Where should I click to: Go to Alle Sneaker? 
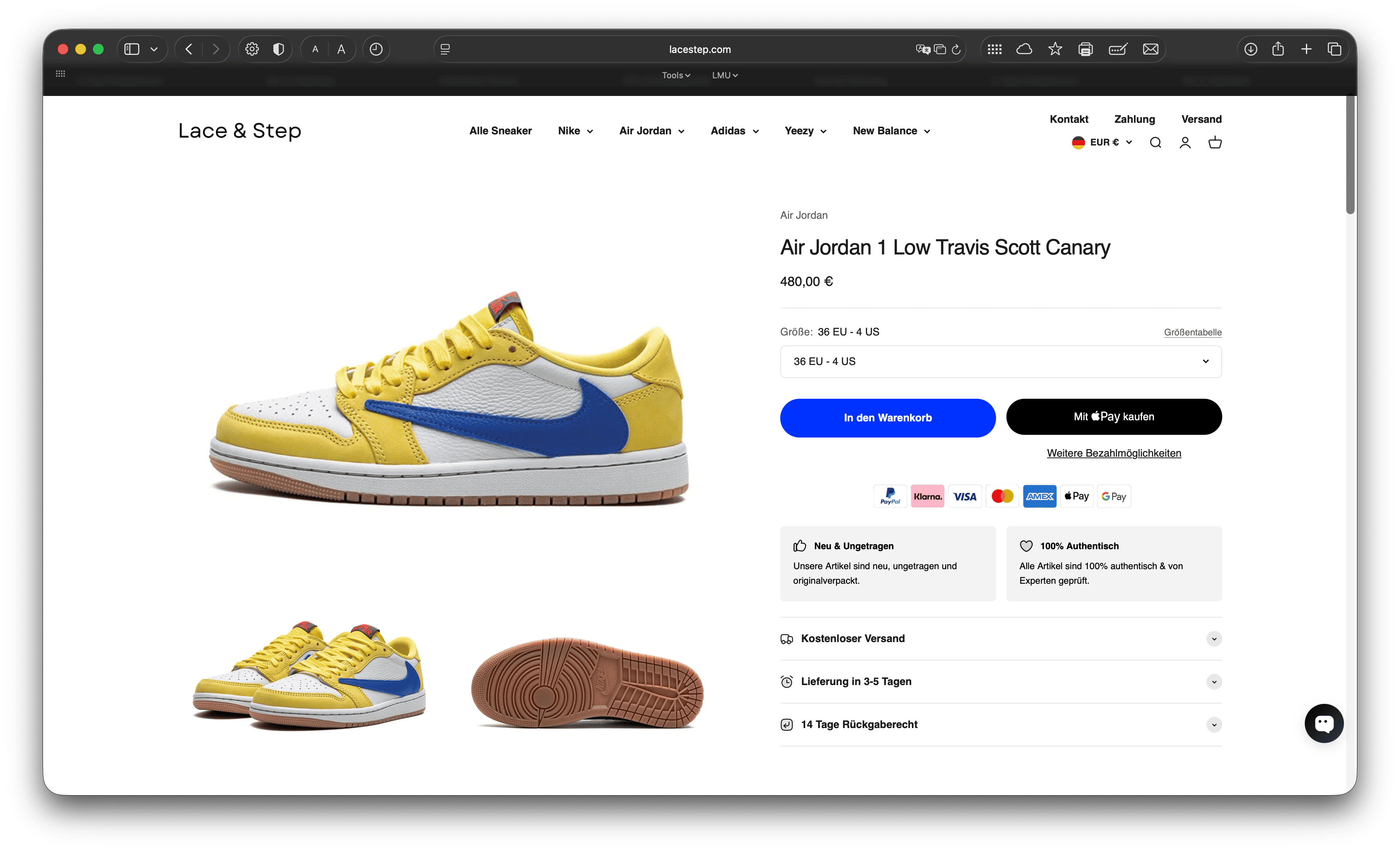click(x=500, y=131)
